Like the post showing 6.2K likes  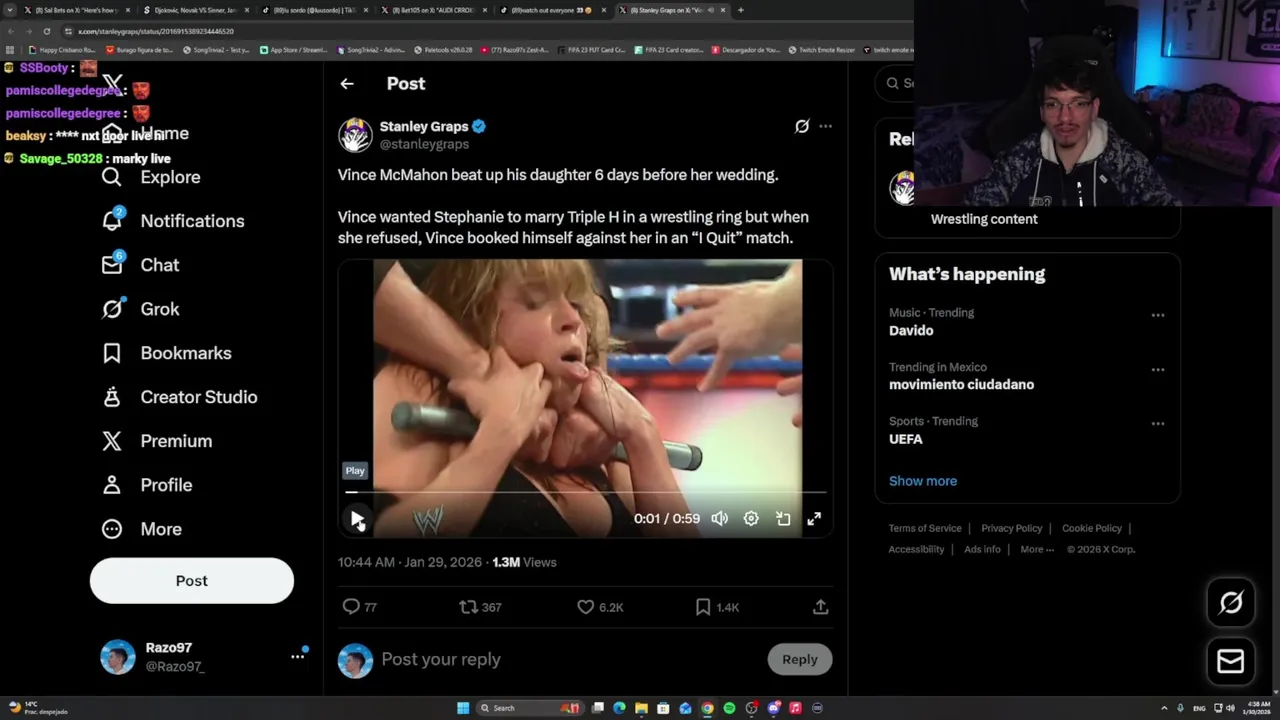click(x=600, y=607)
